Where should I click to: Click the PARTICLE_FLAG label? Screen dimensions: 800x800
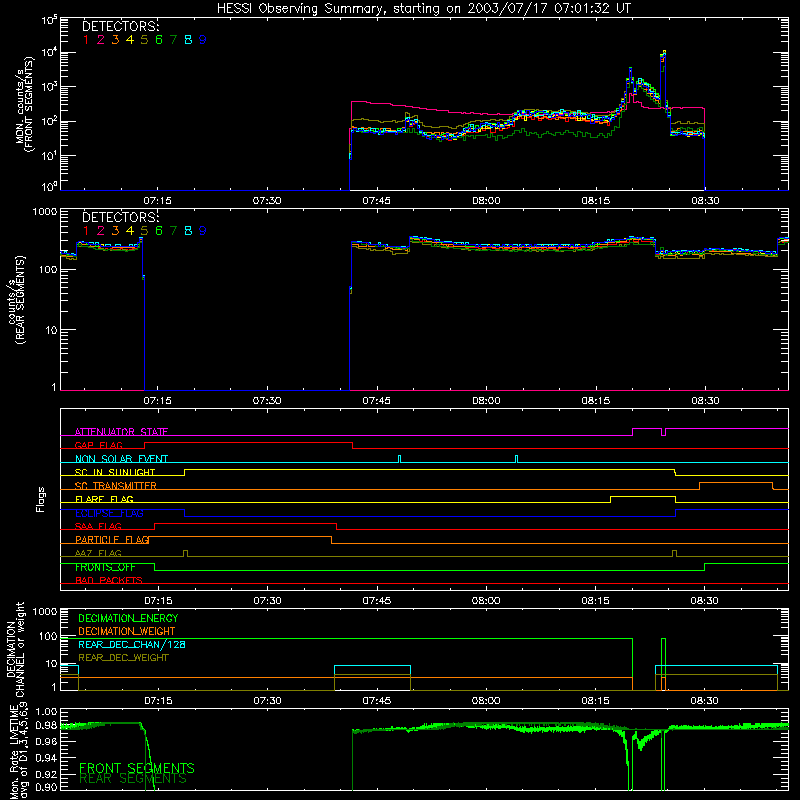(x=112, y=539)
